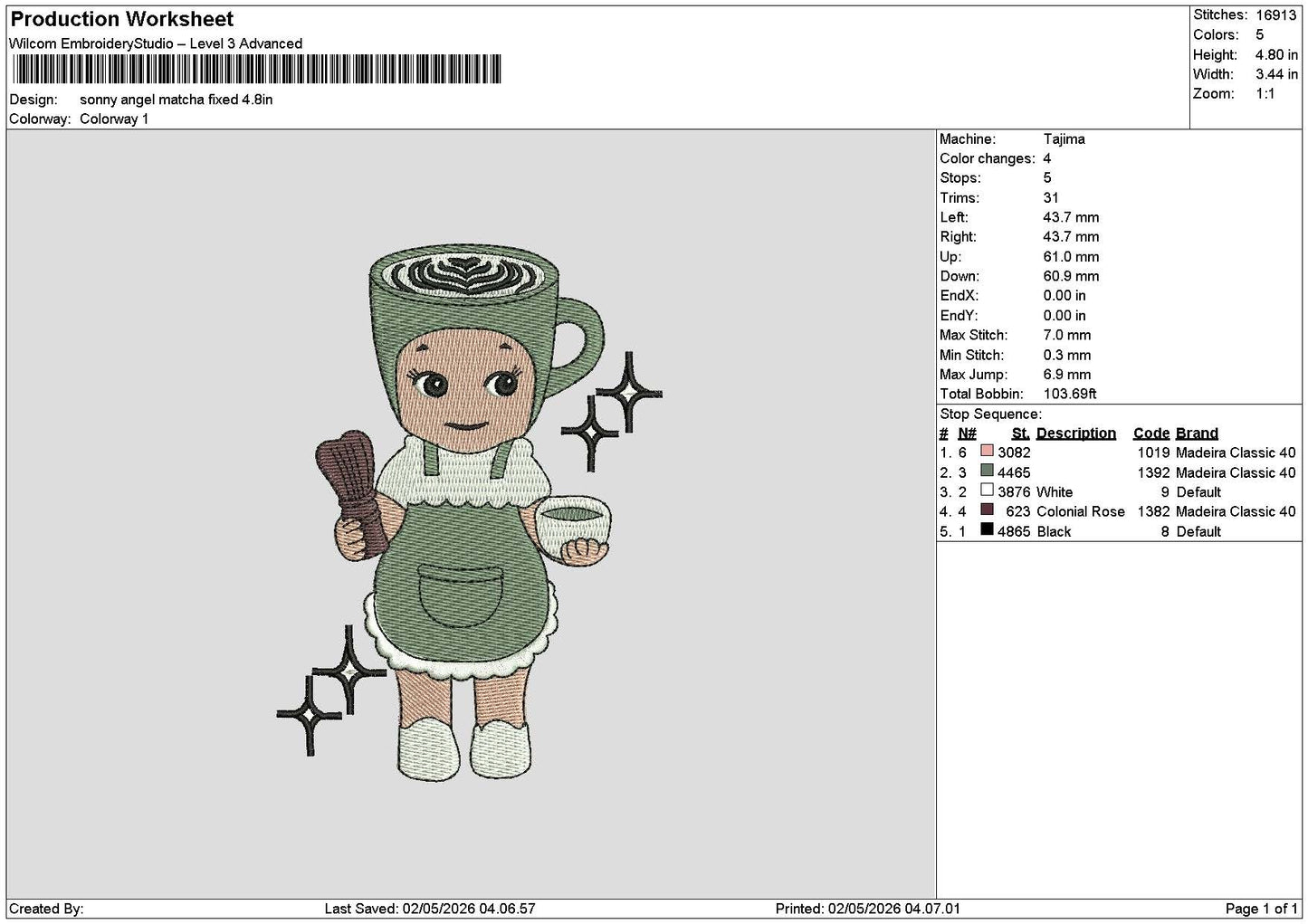The image size is (1308, 924).
Task: Click the 'Black' description in row 5
Action: 1054,531
